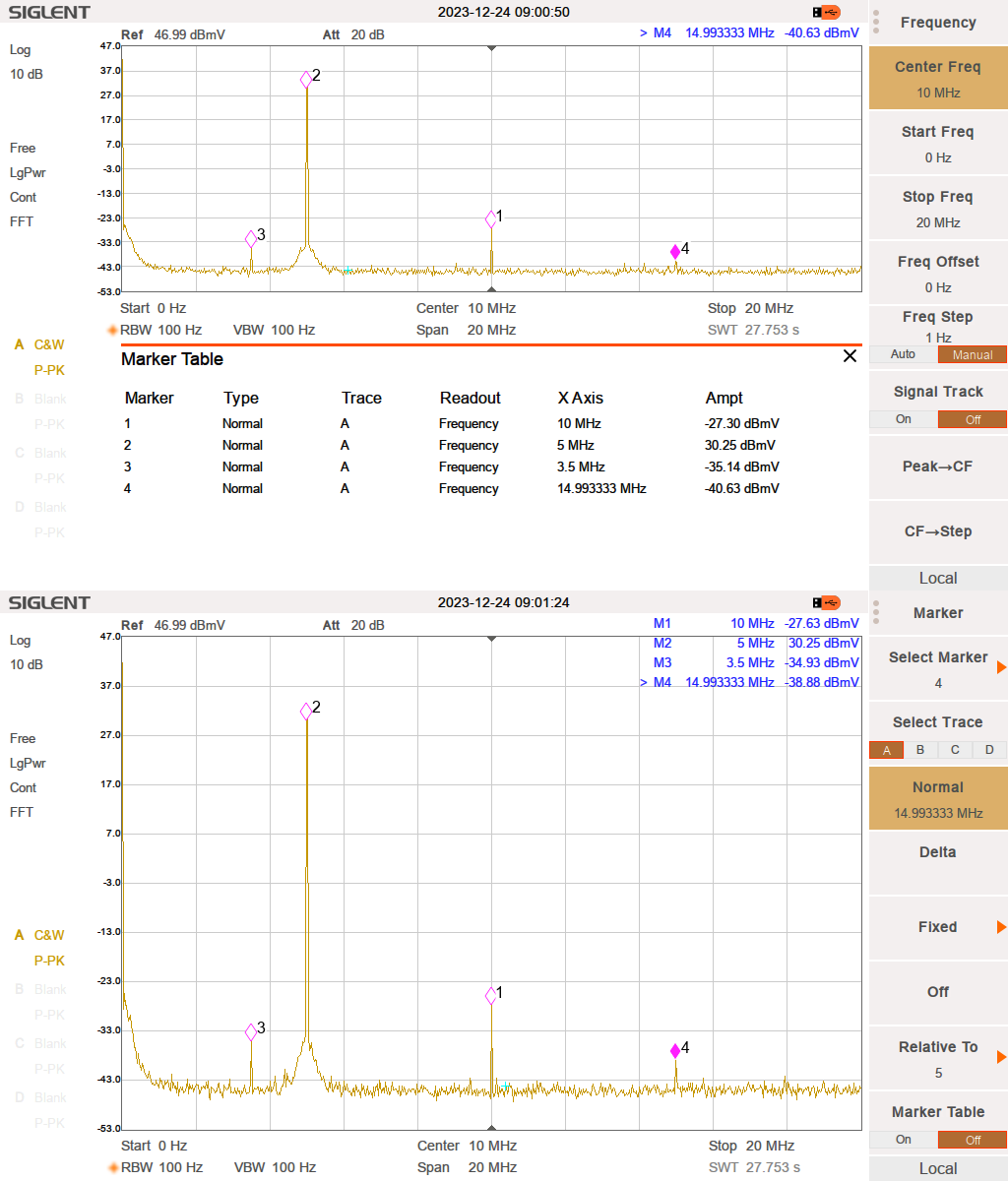Click the active M4 readout -38.88 dBmV
The height and width of the screenshot is (1181, 1008).
(x=822, y=682)
